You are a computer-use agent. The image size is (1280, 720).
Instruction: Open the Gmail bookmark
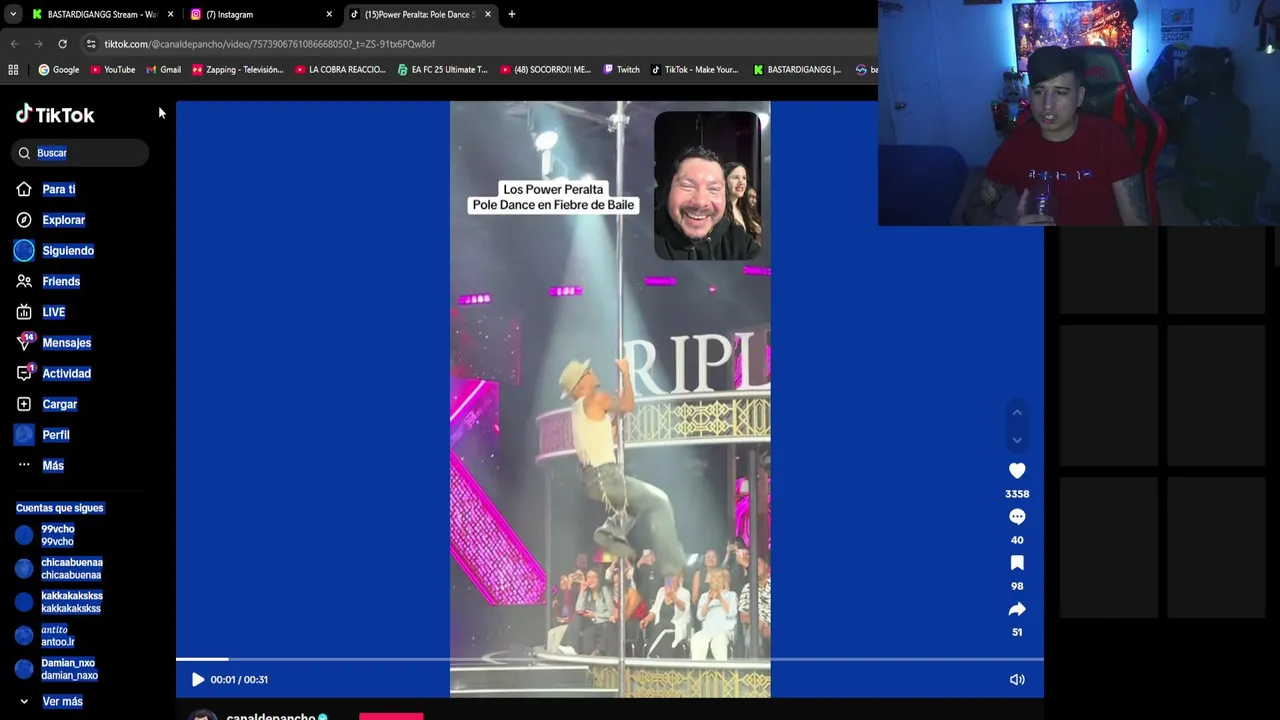click(x=163, y=70)
